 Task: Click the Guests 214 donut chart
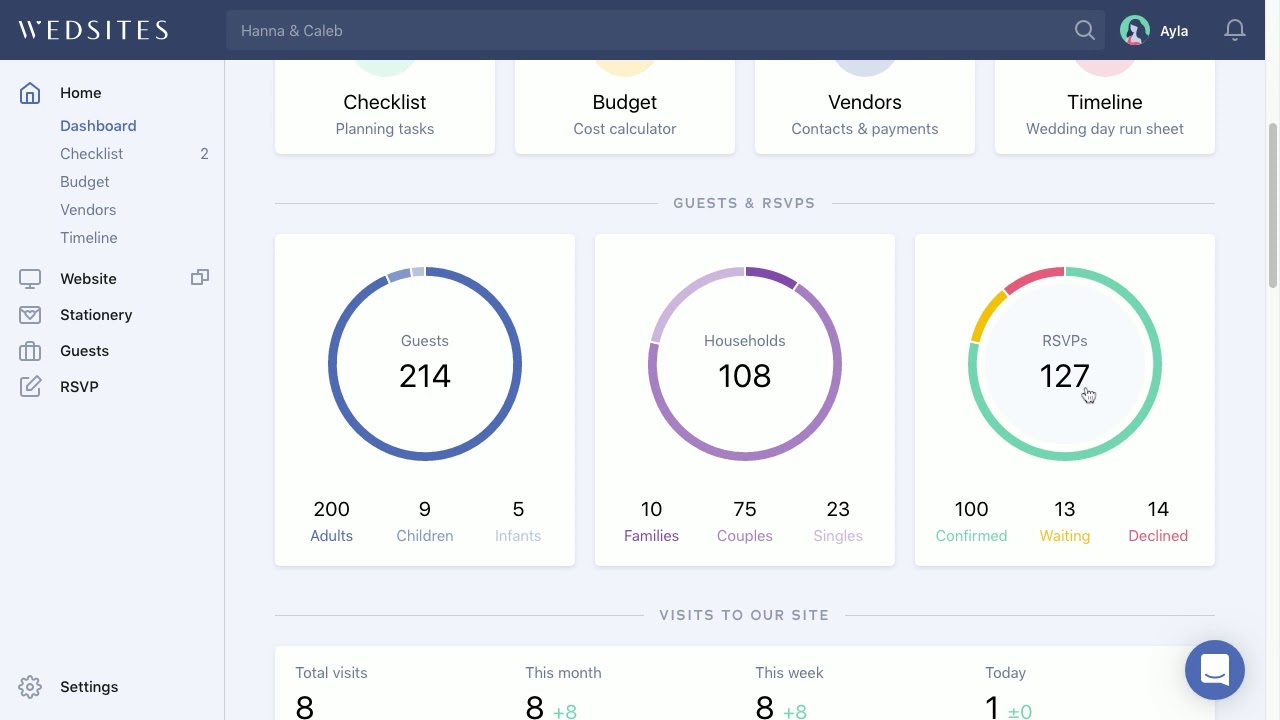[425, 364]
